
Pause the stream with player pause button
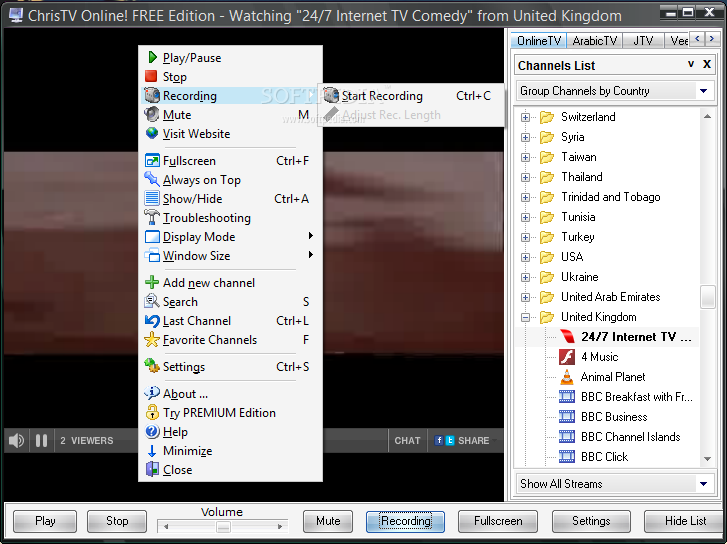41,440
